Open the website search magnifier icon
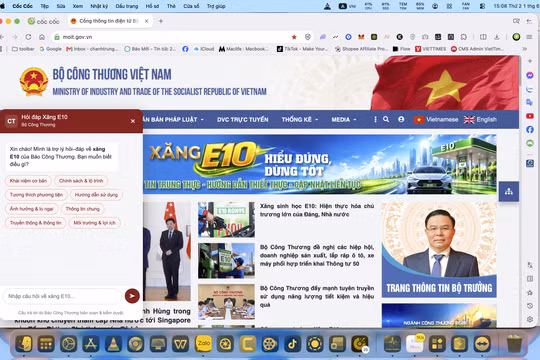 (386, 119)
